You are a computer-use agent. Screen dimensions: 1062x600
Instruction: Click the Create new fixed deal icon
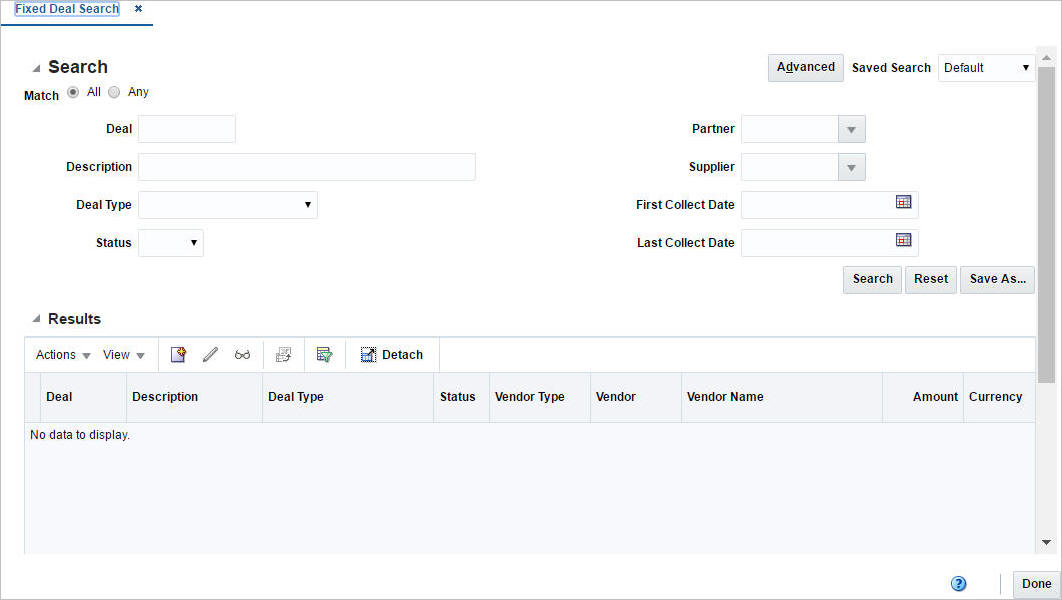click(x=178, y=354)
